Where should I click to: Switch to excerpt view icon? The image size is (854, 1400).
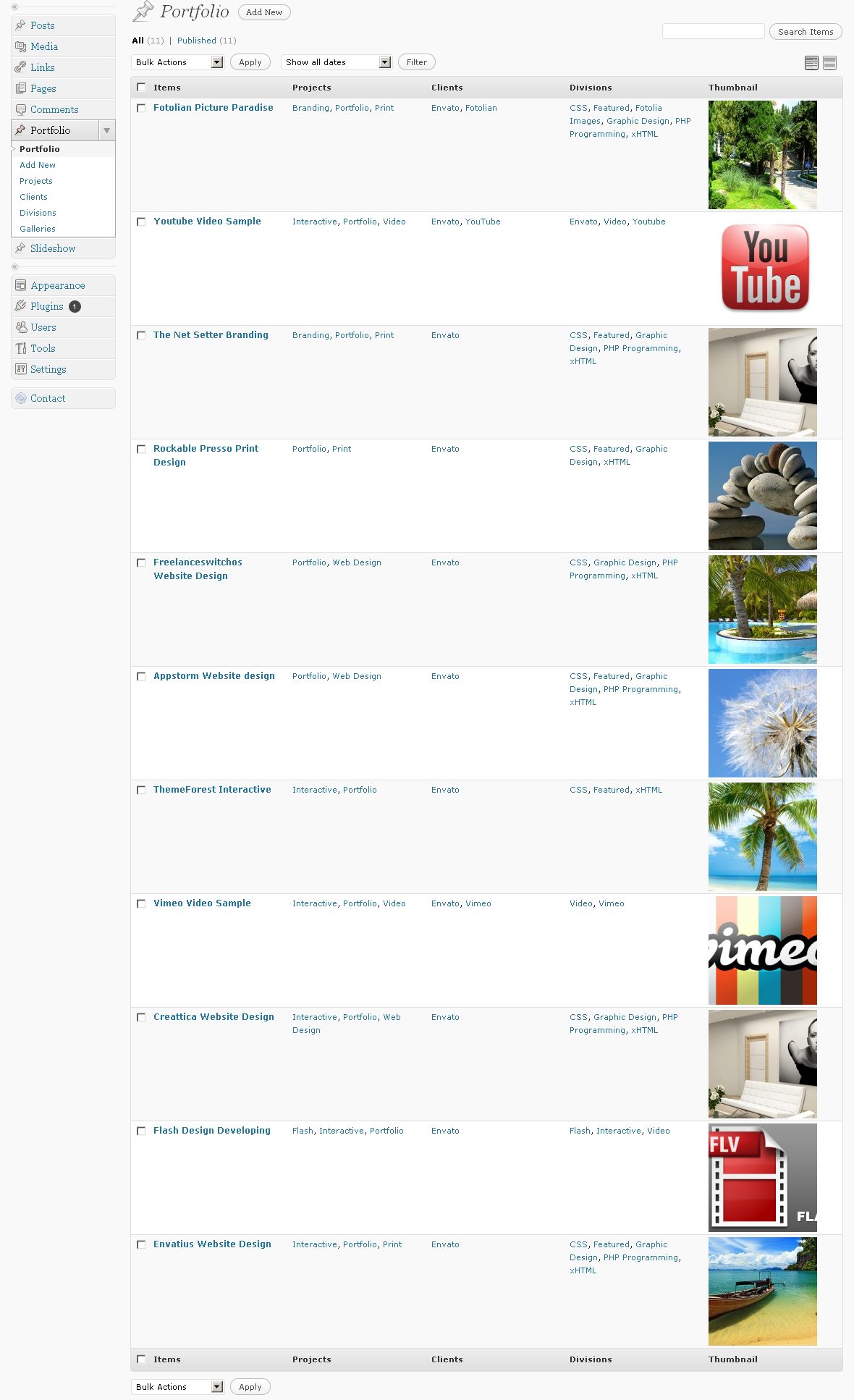(x=830, y=63)
